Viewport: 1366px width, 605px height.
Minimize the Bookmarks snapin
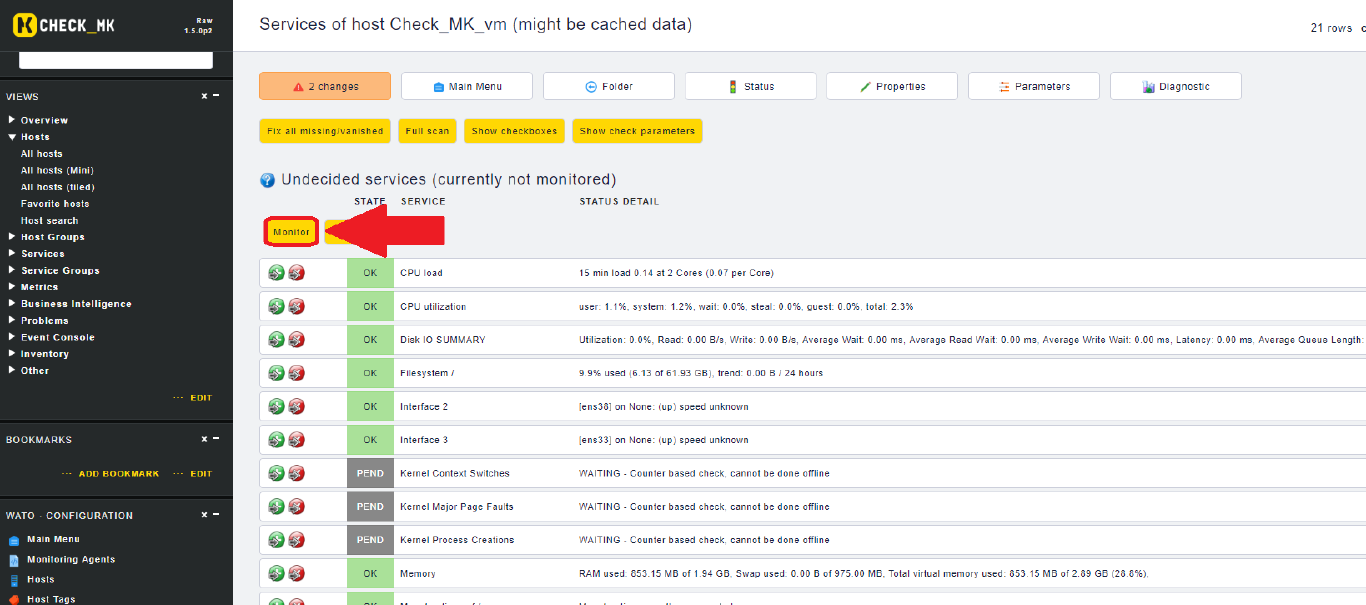(x=216, y=439)
